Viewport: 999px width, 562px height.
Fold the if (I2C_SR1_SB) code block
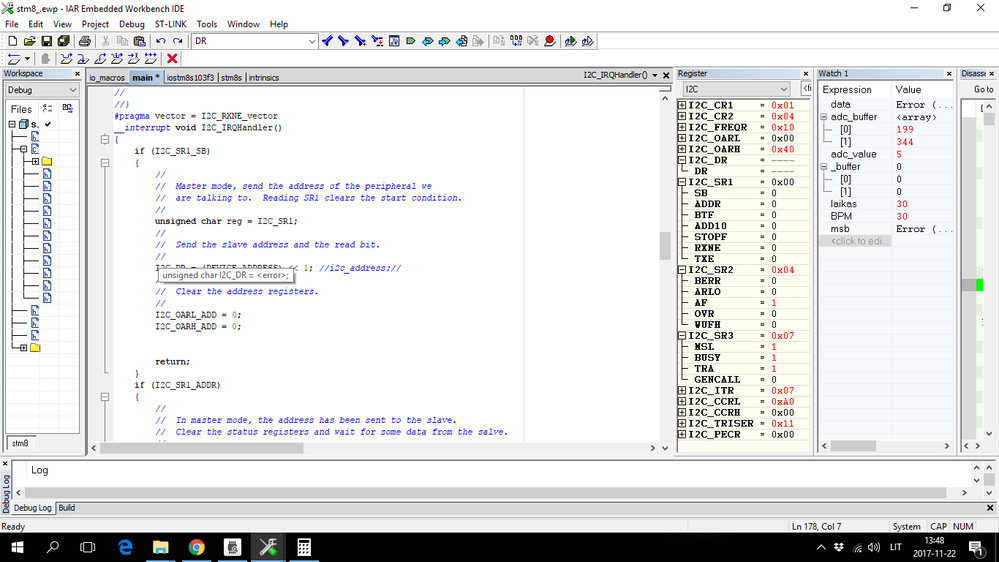105,162
